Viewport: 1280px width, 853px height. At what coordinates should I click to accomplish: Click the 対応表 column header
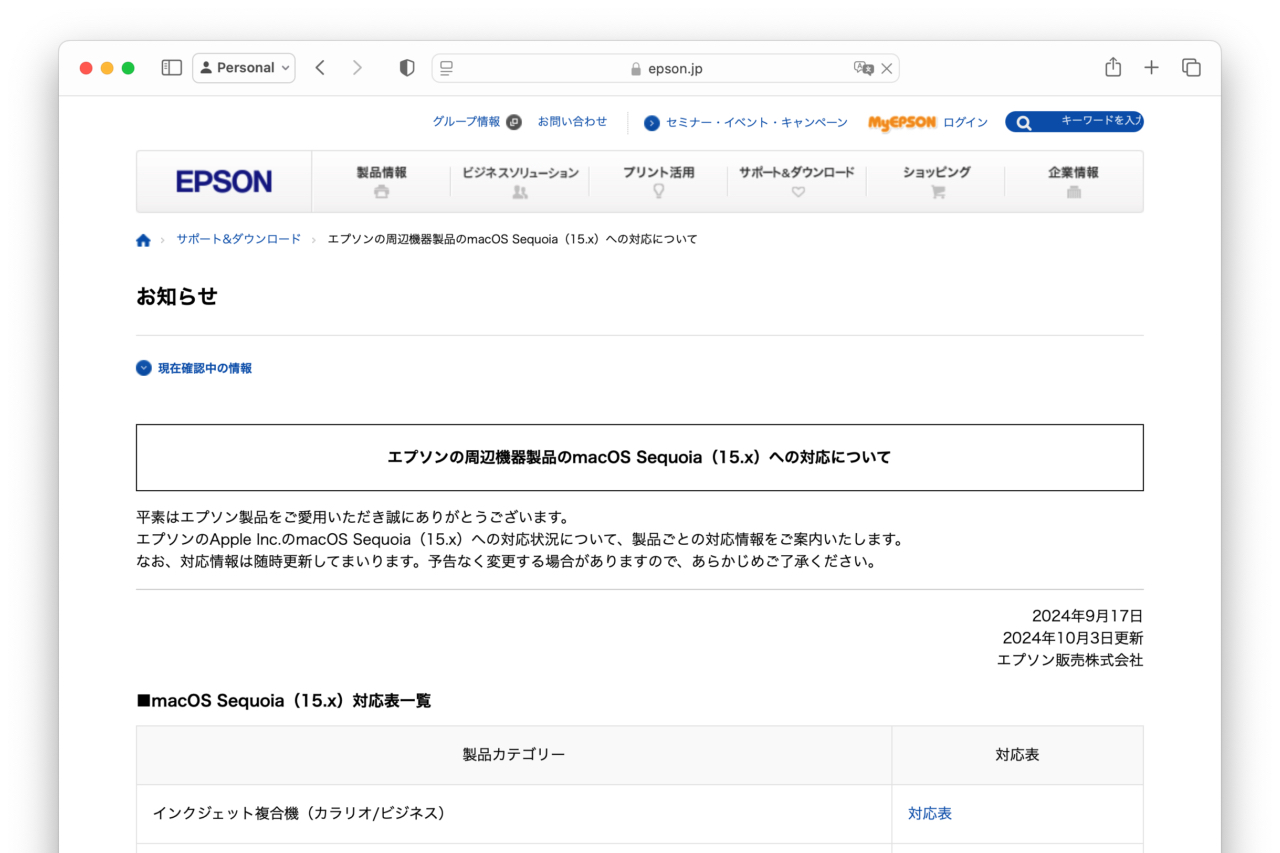(x=1017, y=755)
